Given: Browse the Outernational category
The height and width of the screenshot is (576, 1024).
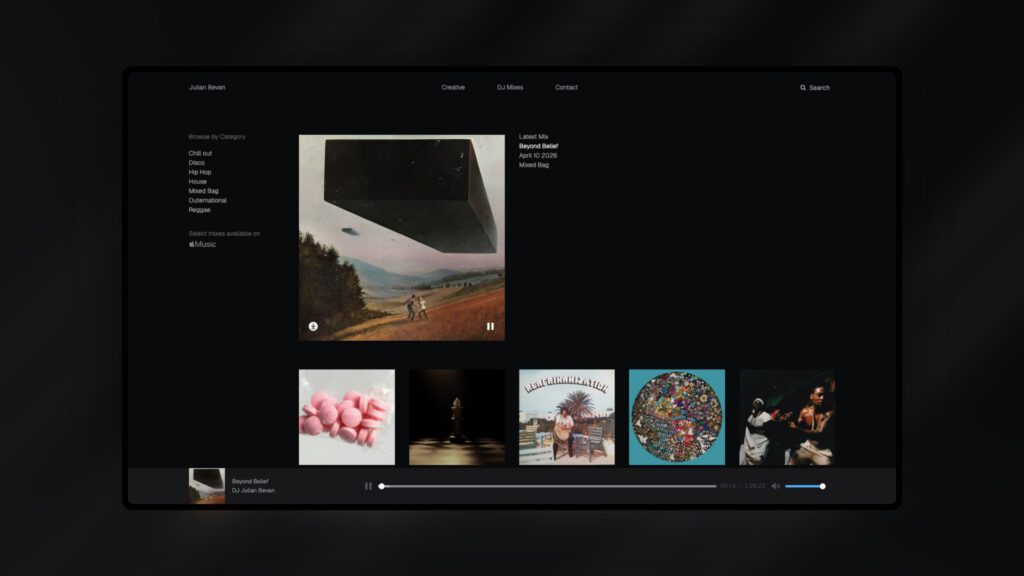Looking at the screenshot, I should coord(208,200).
